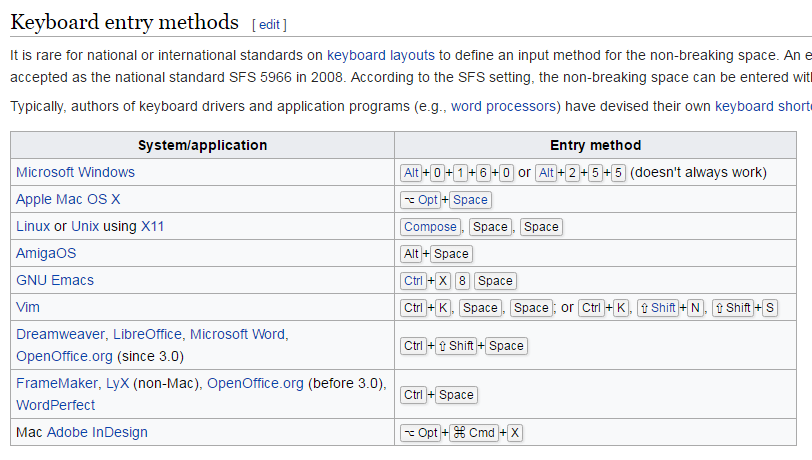
Task: Click the Dreamweaver link
Action: pos(61,334)
